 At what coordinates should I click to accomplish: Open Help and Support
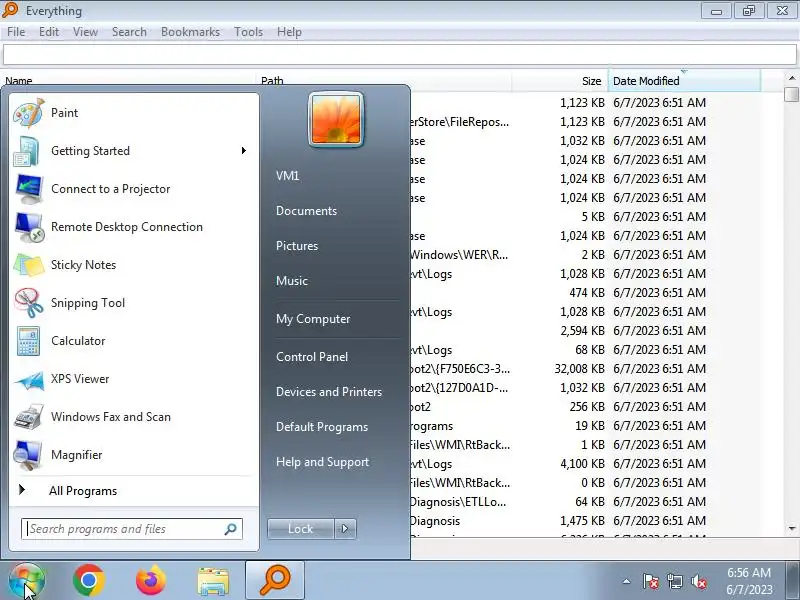click(x=322, y=462)
